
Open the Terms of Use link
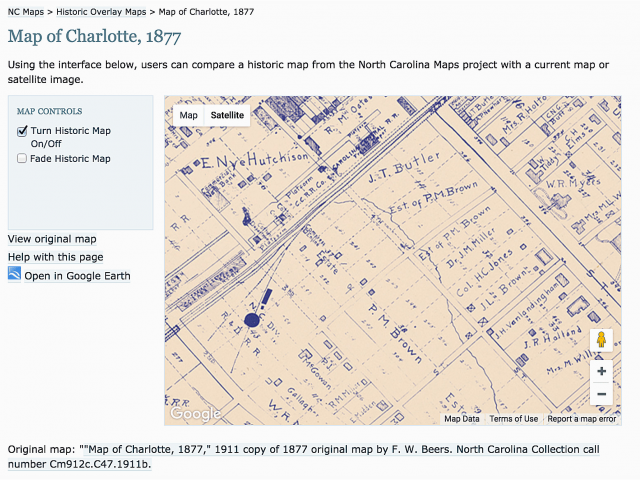pos(513,419)
